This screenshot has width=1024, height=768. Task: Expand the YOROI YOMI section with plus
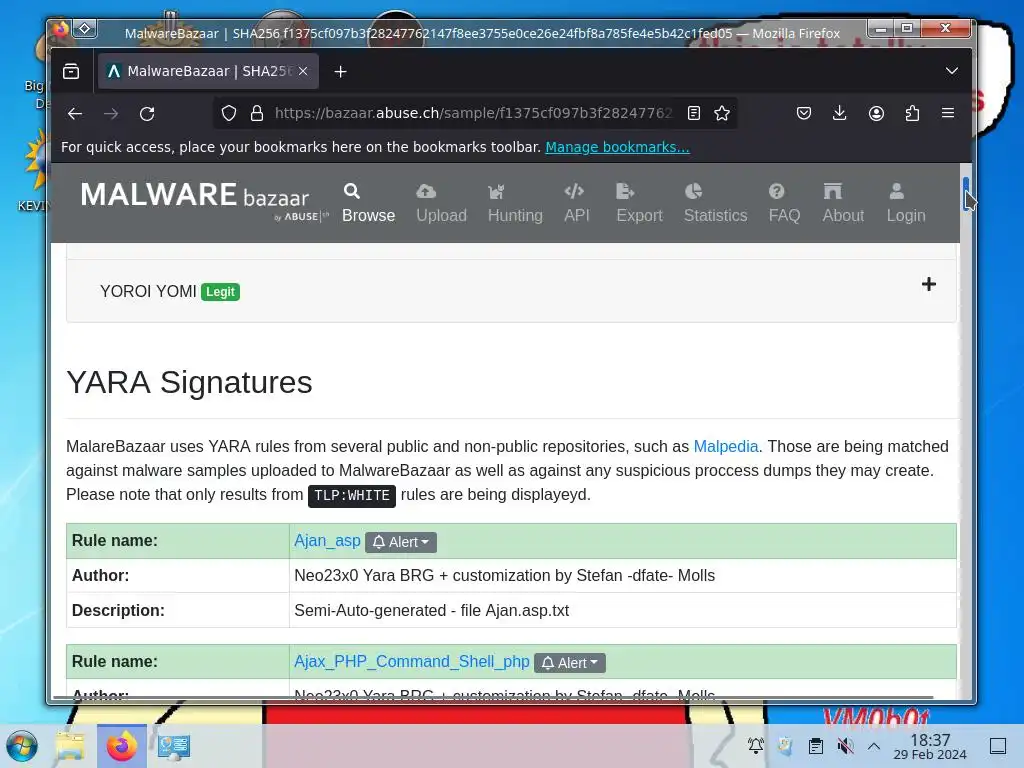[929, 284]
